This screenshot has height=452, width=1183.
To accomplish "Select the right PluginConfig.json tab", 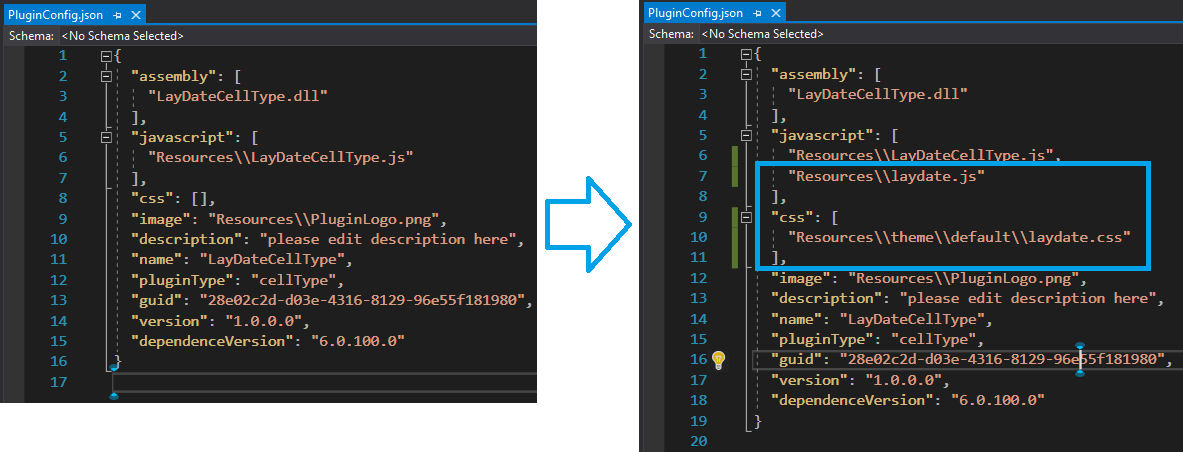I will click(695, 14).
